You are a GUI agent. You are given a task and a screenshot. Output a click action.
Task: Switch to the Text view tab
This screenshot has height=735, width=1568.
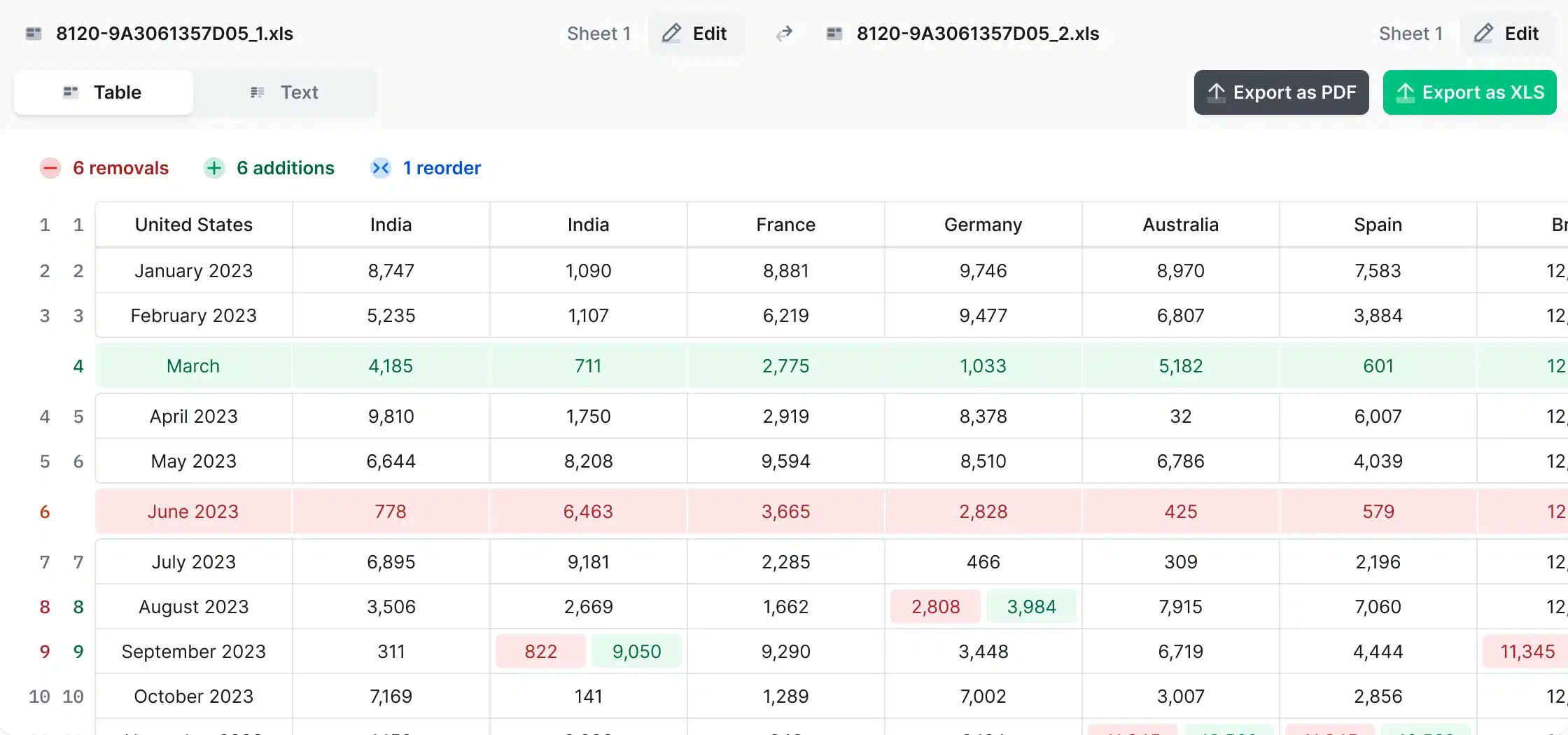[x=285, y=92]
